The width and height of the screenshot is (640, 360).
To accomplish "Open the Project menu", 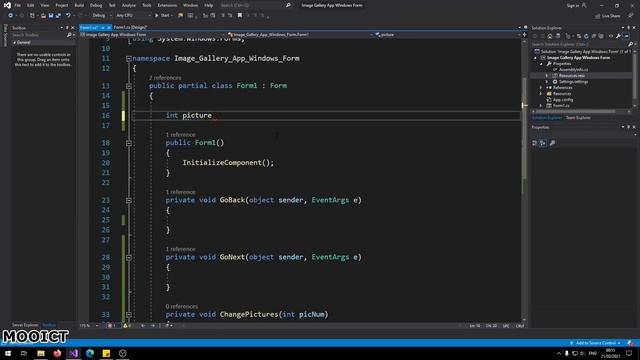I will (62, 5).
